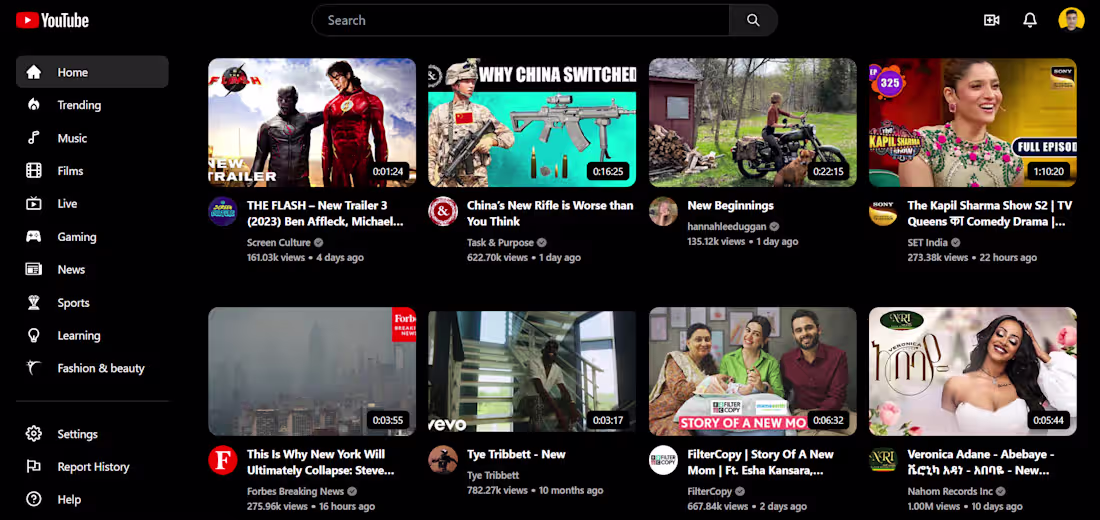Open the notifications bell

pos(1030,20)
